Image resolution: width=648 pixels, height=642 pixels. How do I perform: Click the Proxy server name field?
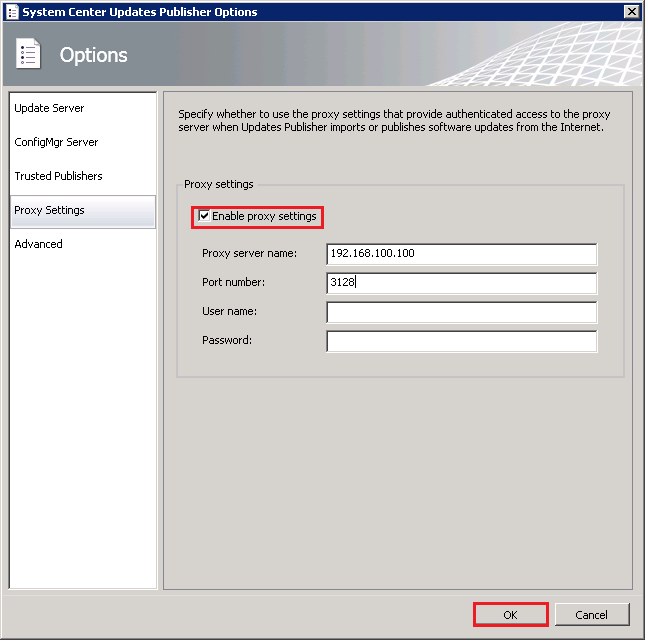click(x=461, y=254)
